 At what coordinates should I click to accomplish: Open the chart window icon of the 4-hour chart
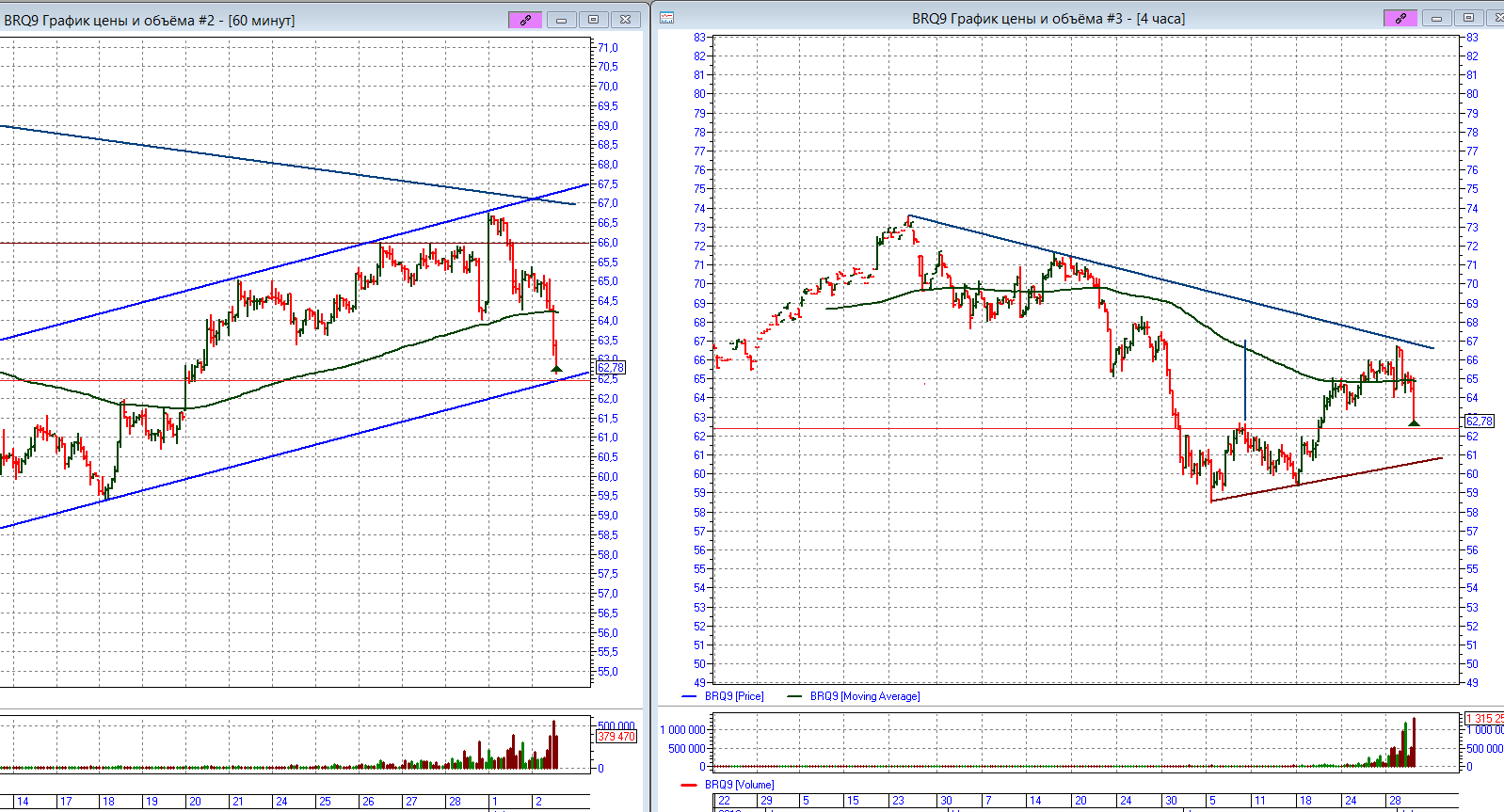click(666, 18)
